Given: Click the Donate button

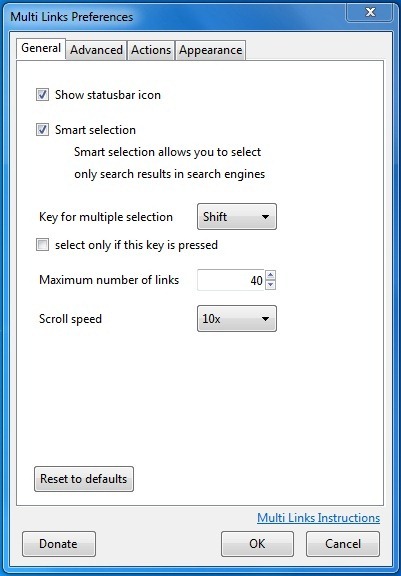Looking at the screenshot, I should click(x=59, y=544).
